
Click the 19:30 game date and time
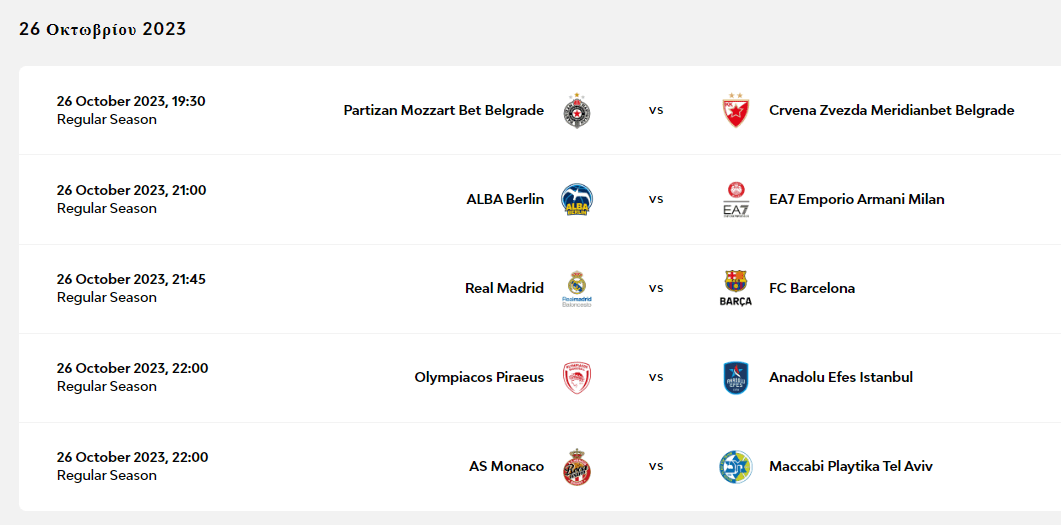click(131, 101)
